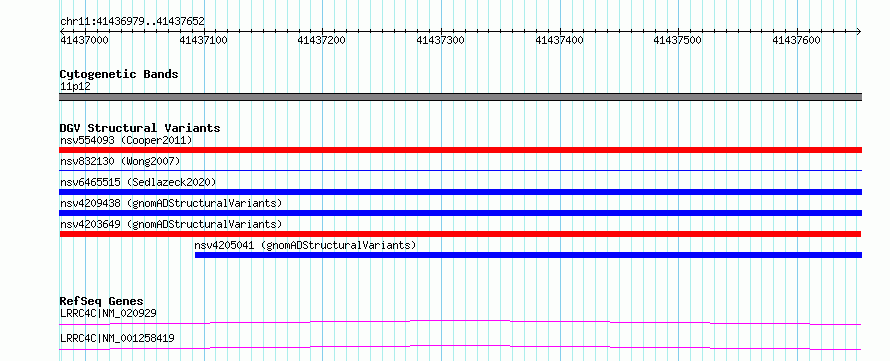The width and height of the screenshot is (890, 361).
Task: Click the nsv6465515 (Sedlazeck2020) blue bar
Action: click(460, 192)
